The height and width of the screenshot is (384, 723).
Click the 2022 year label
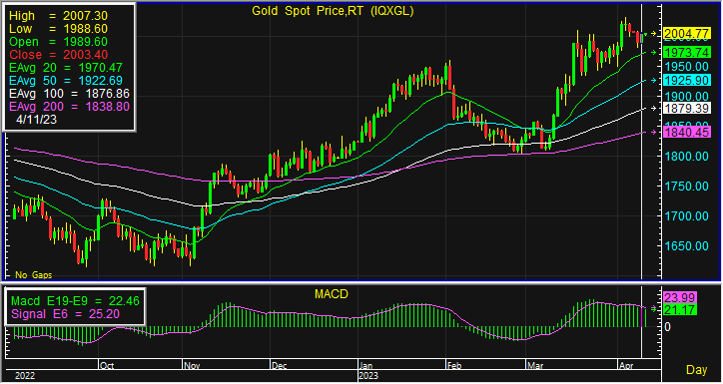pos(24,376)
